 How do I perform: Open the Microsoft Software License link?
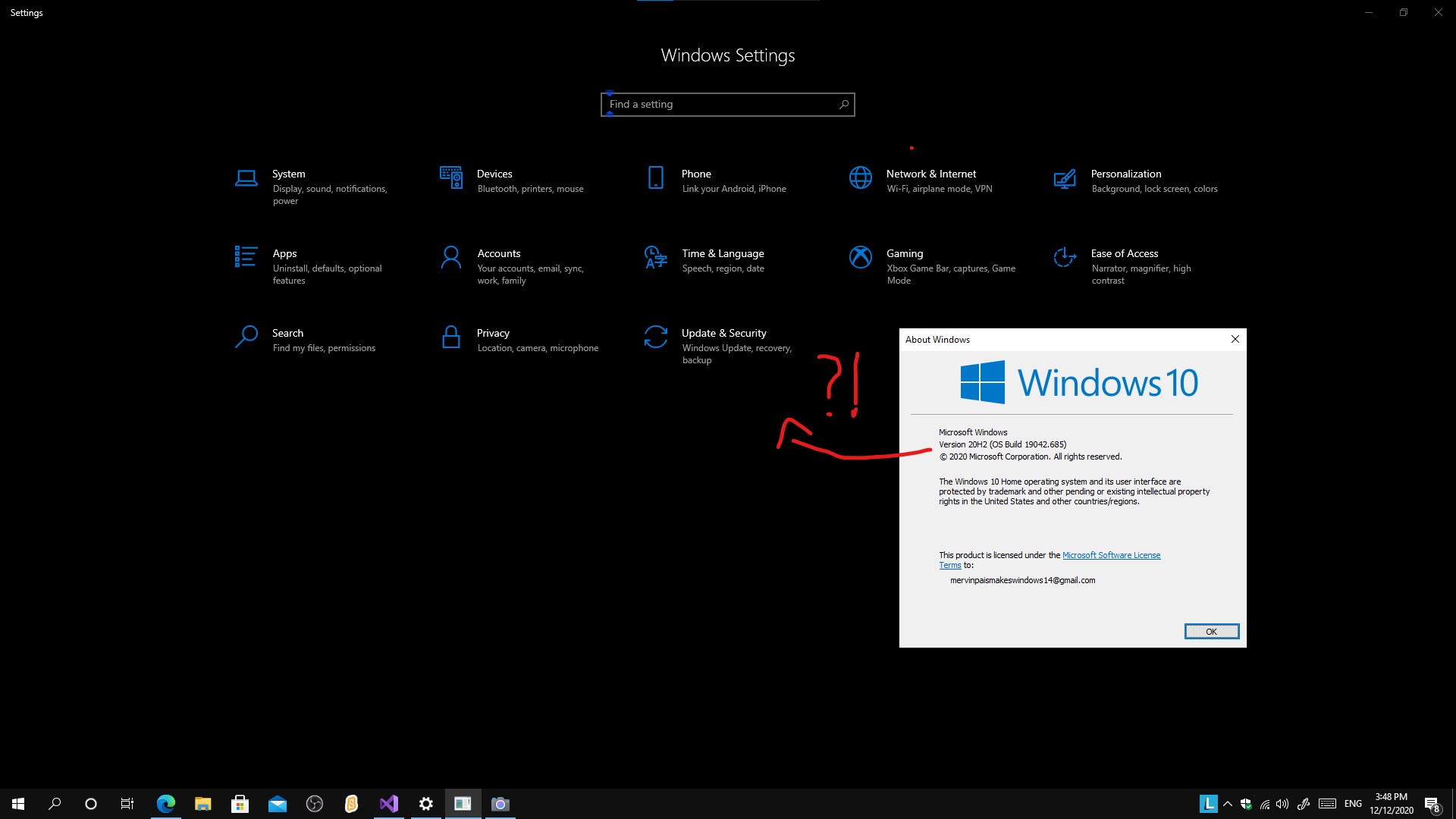[x=1111, y=555]
